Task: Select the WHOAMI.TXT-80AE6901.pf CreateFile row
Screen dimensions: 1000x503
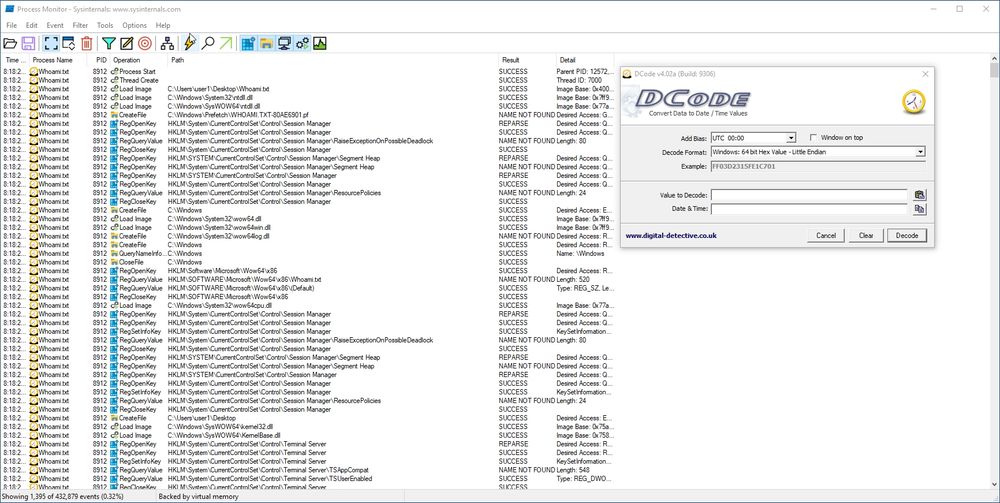Action: [x=309, y=115]
